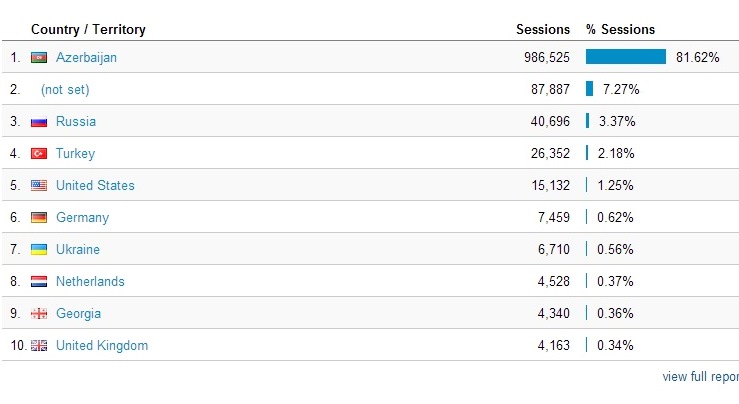
Task: Click the Georgia flag icon
Action: click(x=39, y=314)
